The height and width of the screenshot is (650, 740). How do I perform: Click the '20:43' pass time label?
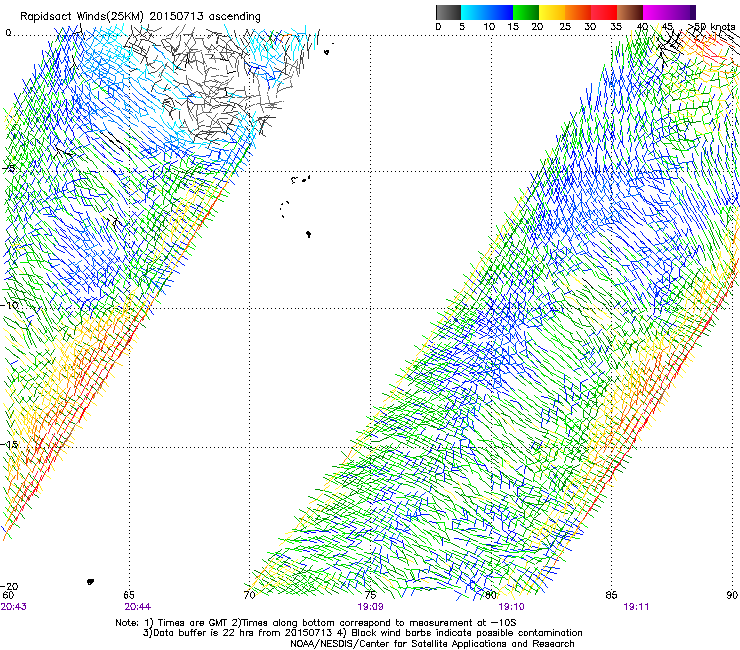click(14, 607)
